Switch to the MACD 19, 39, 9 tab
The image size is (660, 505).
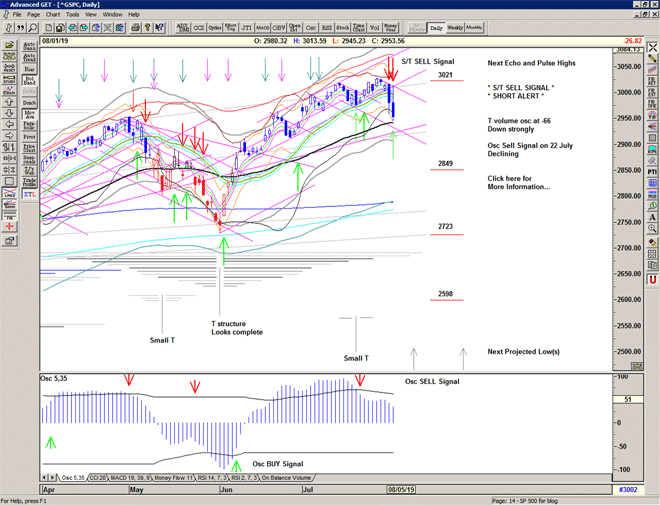(130, 478)
